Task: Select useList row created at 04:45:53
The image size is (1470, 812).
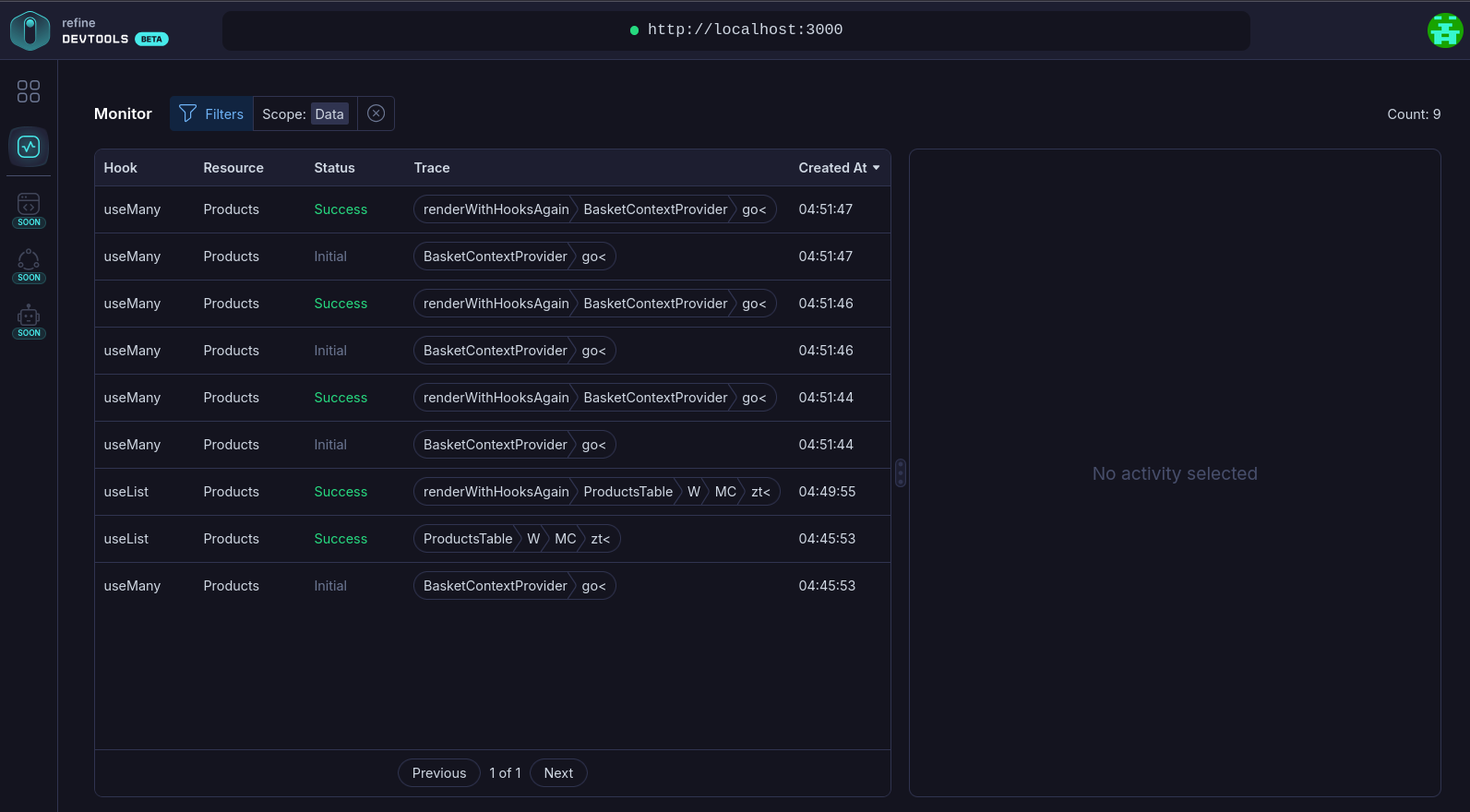Action: 493,539
